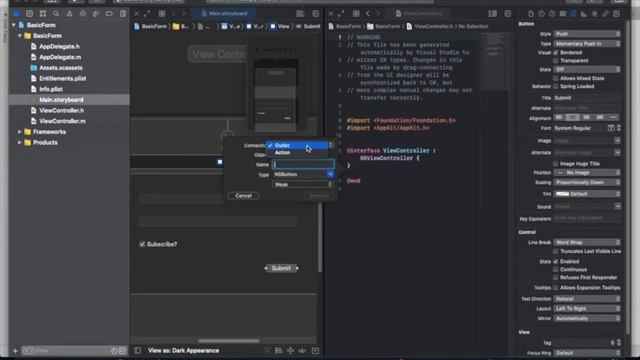640x360 pixels.
Task: Open the Size inspector ruler icon
Action: [584, 13]
